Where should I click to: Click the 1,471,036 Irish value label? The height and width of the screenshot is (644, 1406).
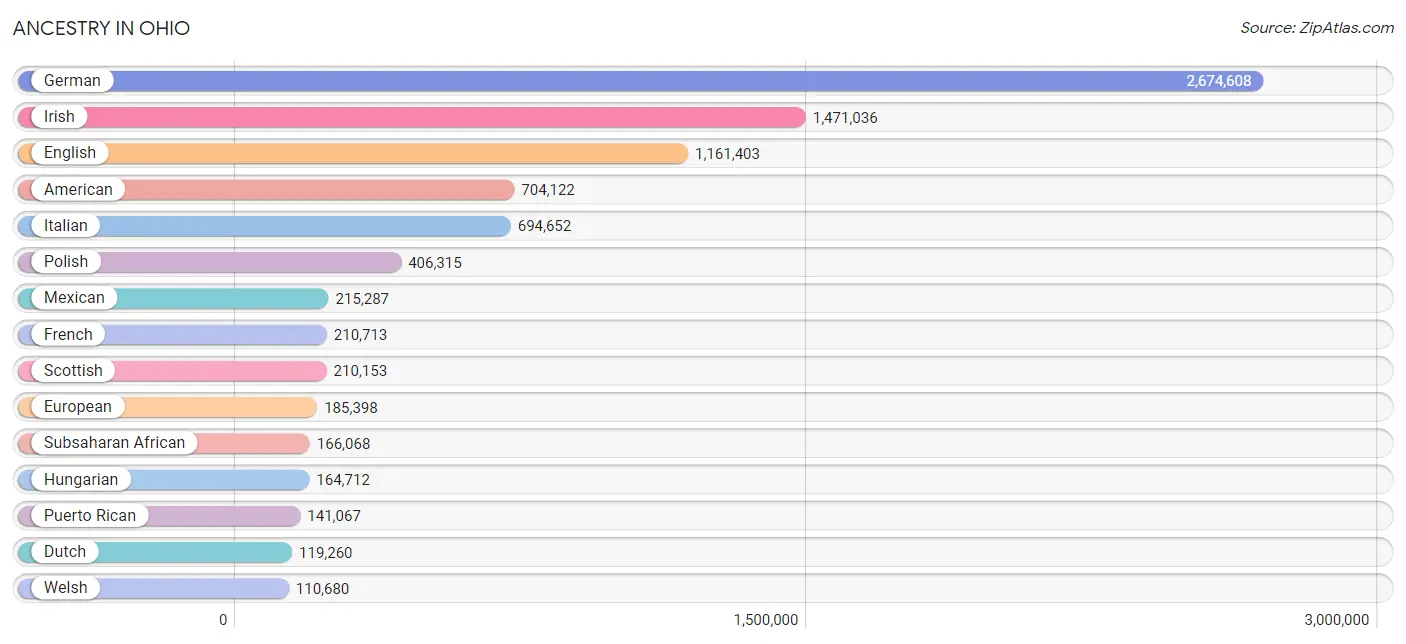pyautogui.click(x=845, y=118)
